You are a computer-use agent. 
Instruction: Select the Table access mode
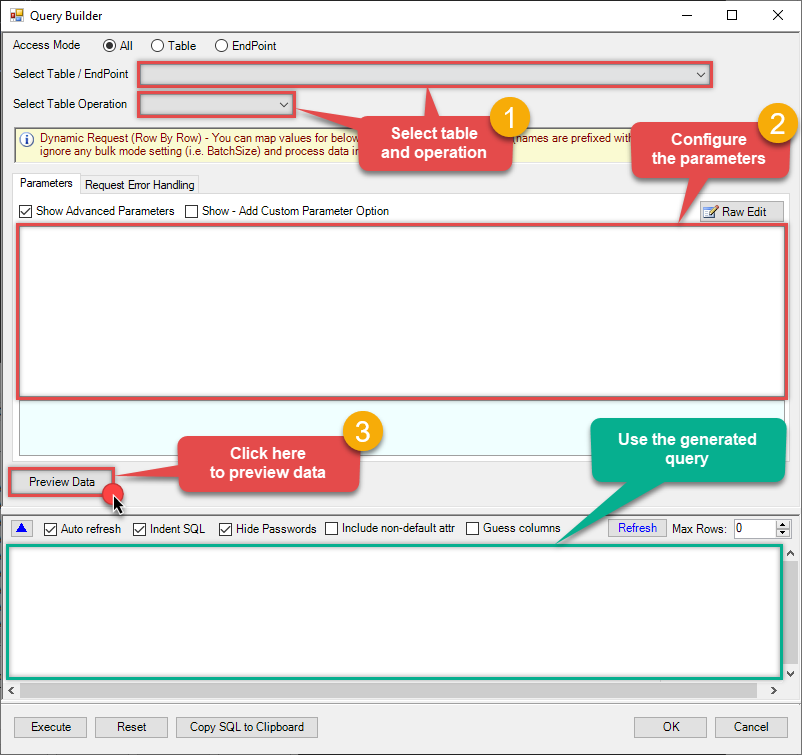pyautogui.click(x=157, y=46)
